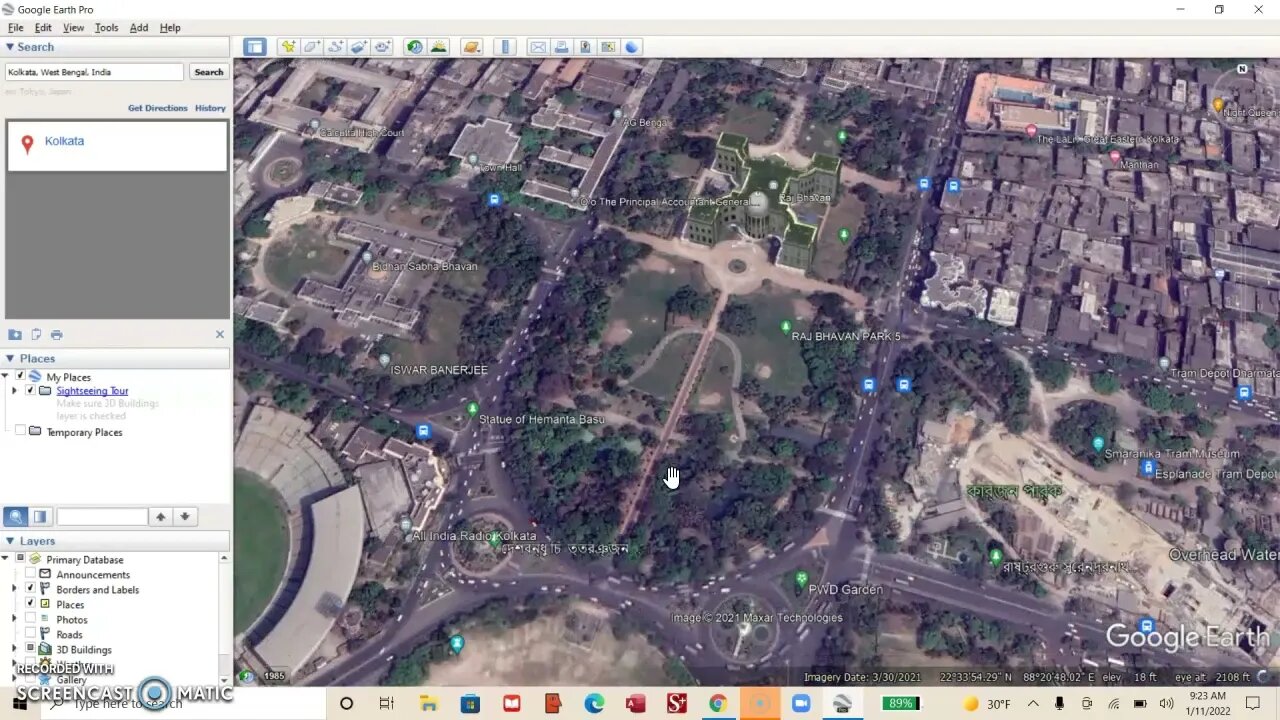Uncheck the Places layer
Screen dimensions: 1280x720
click(30, 604)
